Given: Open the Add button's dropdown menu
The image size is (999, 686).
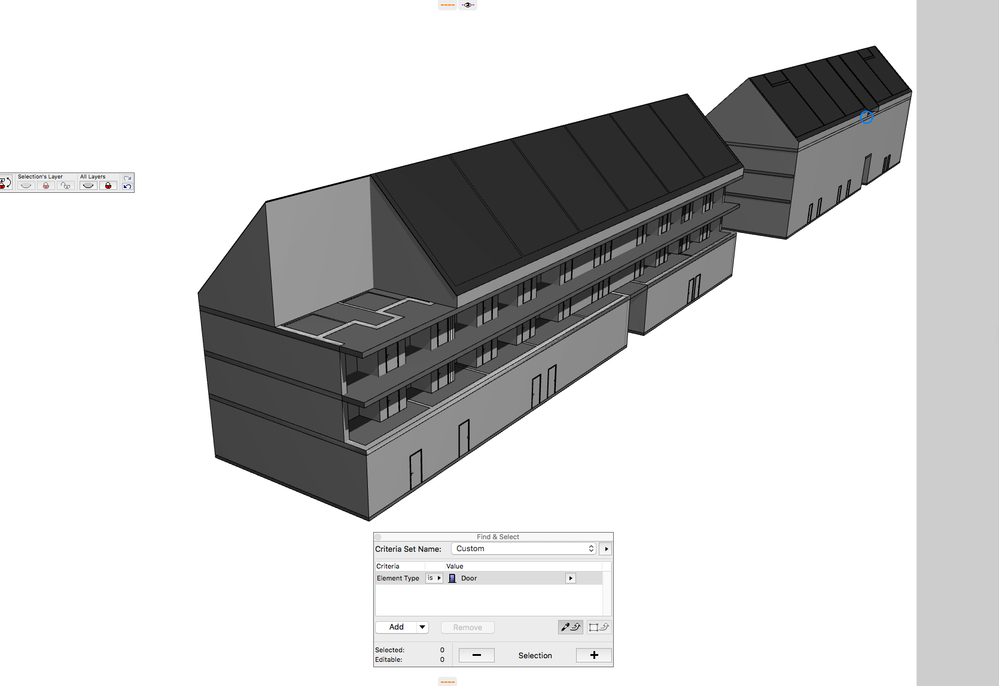Looking at the screenshot, I should click(x=421, y=626).
